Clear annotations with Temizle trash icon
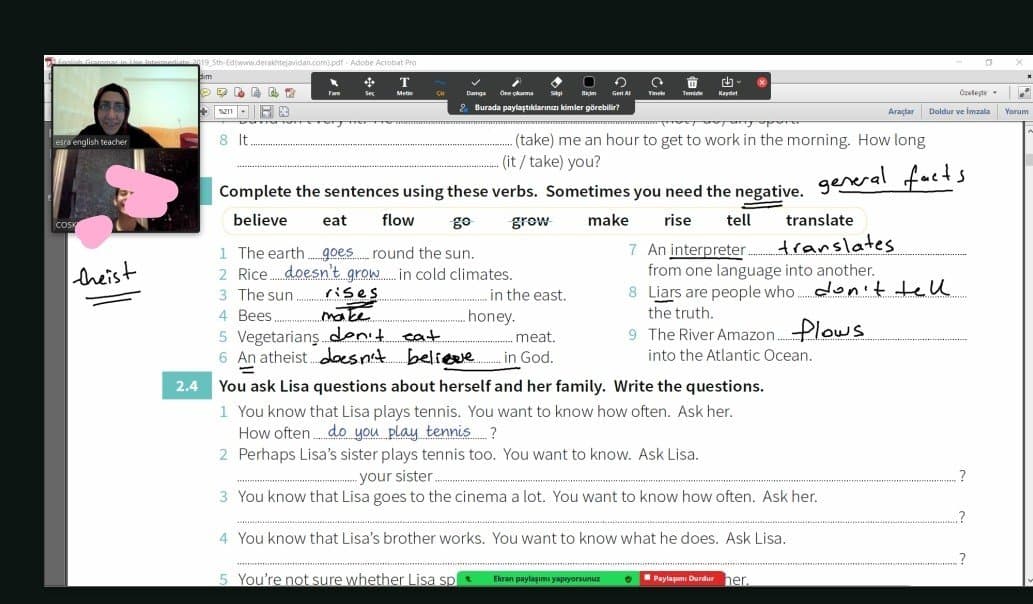The width and height of the screenshot is (1033, 604). point(692,86)
